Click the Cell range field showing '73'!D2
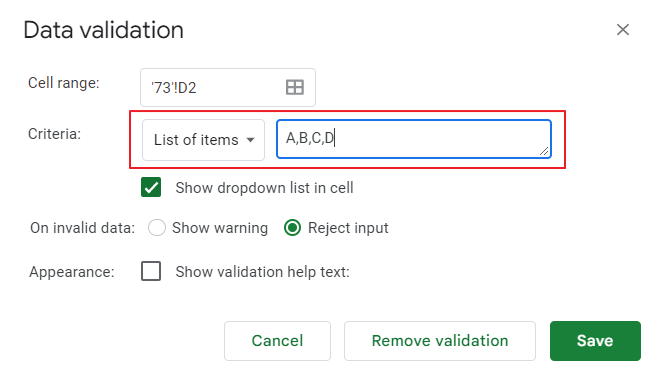 pyautogui.click(x=228, y=88)
